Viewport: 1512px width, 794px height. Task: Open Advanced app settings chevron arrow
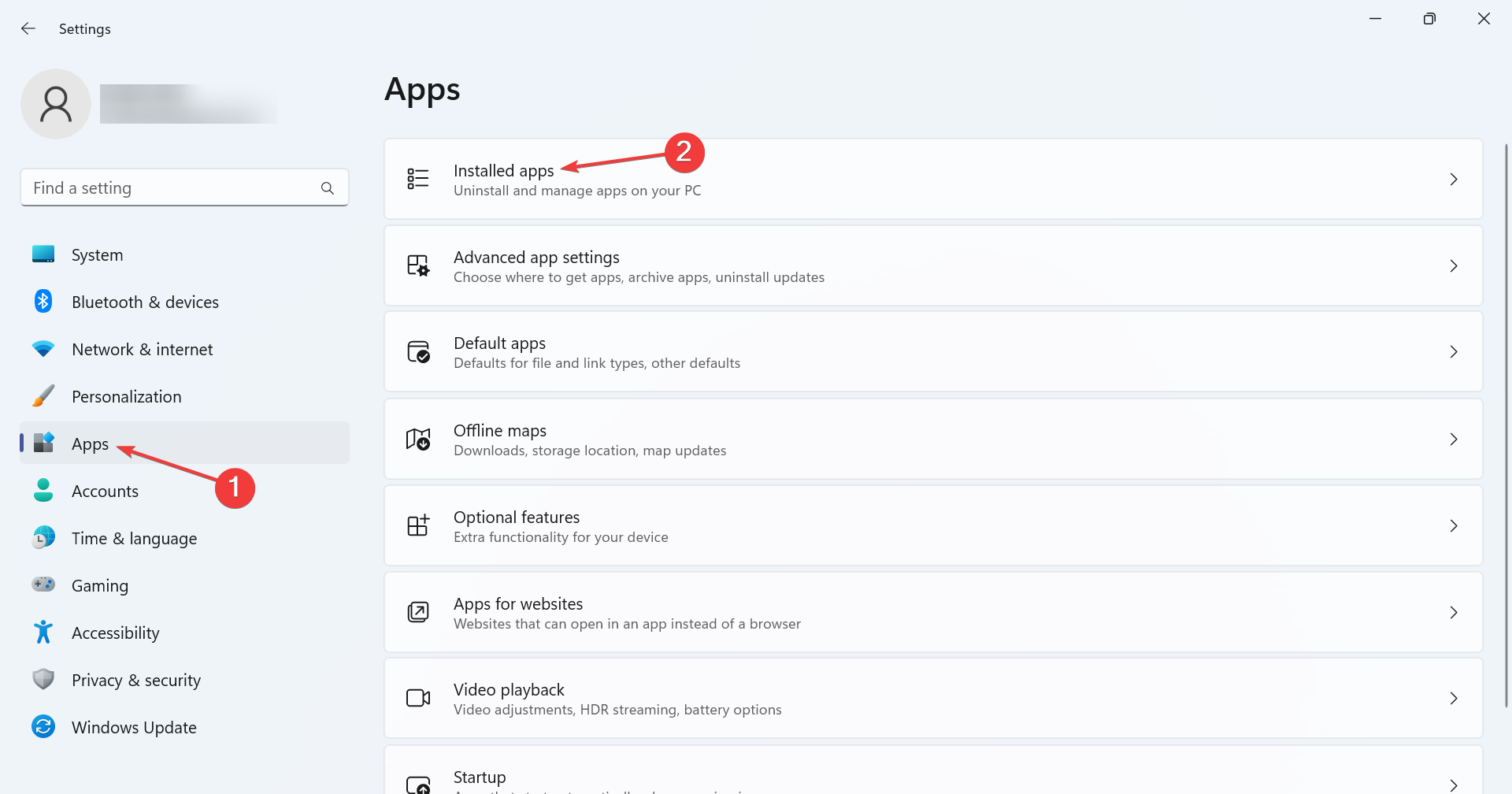coord(1454,266)
